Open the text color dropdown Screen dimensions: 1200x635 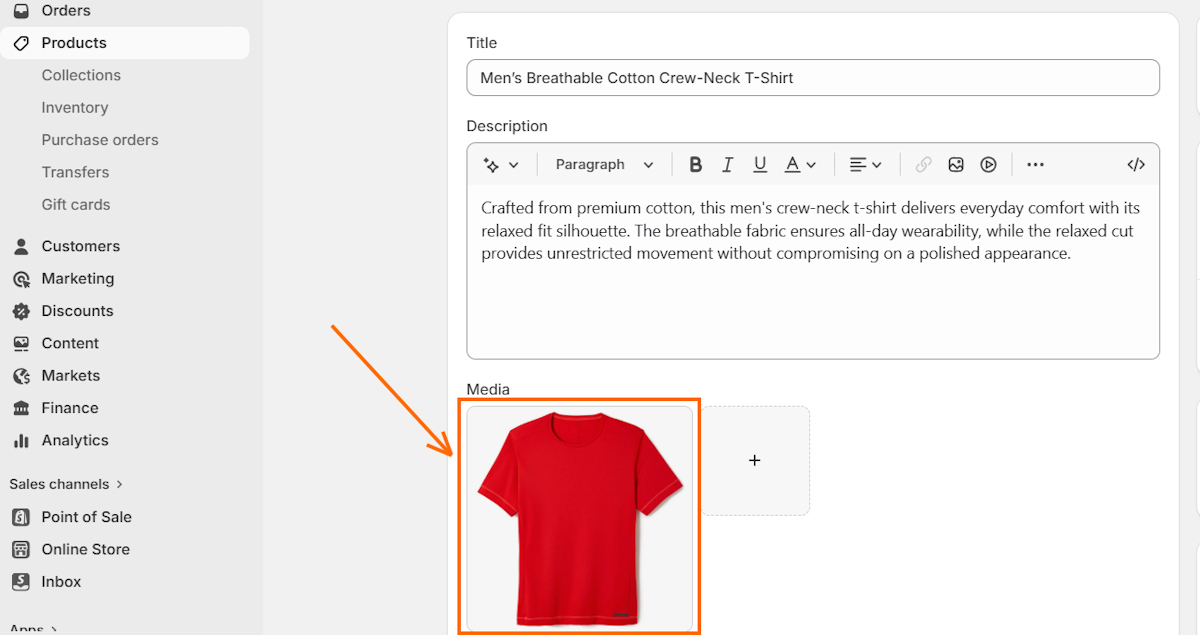[x=798, y=164]
